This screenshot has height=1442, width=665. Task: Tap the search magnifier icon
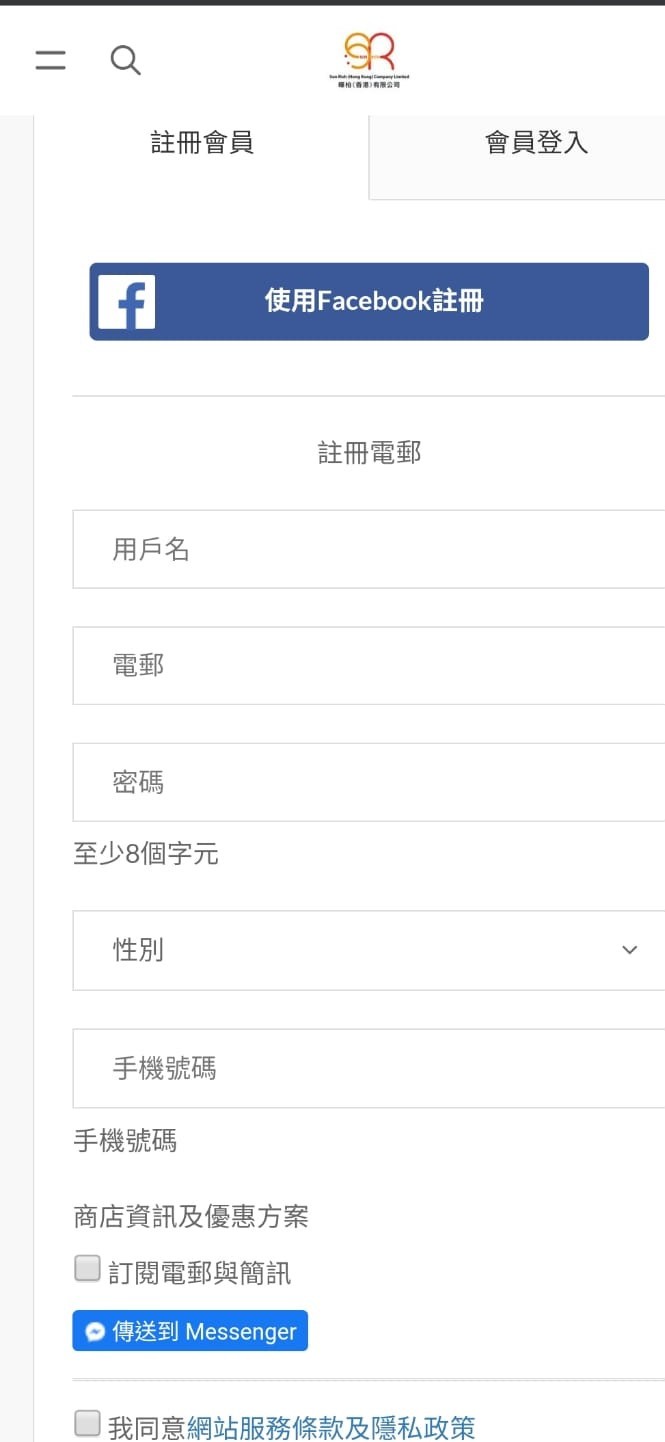[125, 60]
